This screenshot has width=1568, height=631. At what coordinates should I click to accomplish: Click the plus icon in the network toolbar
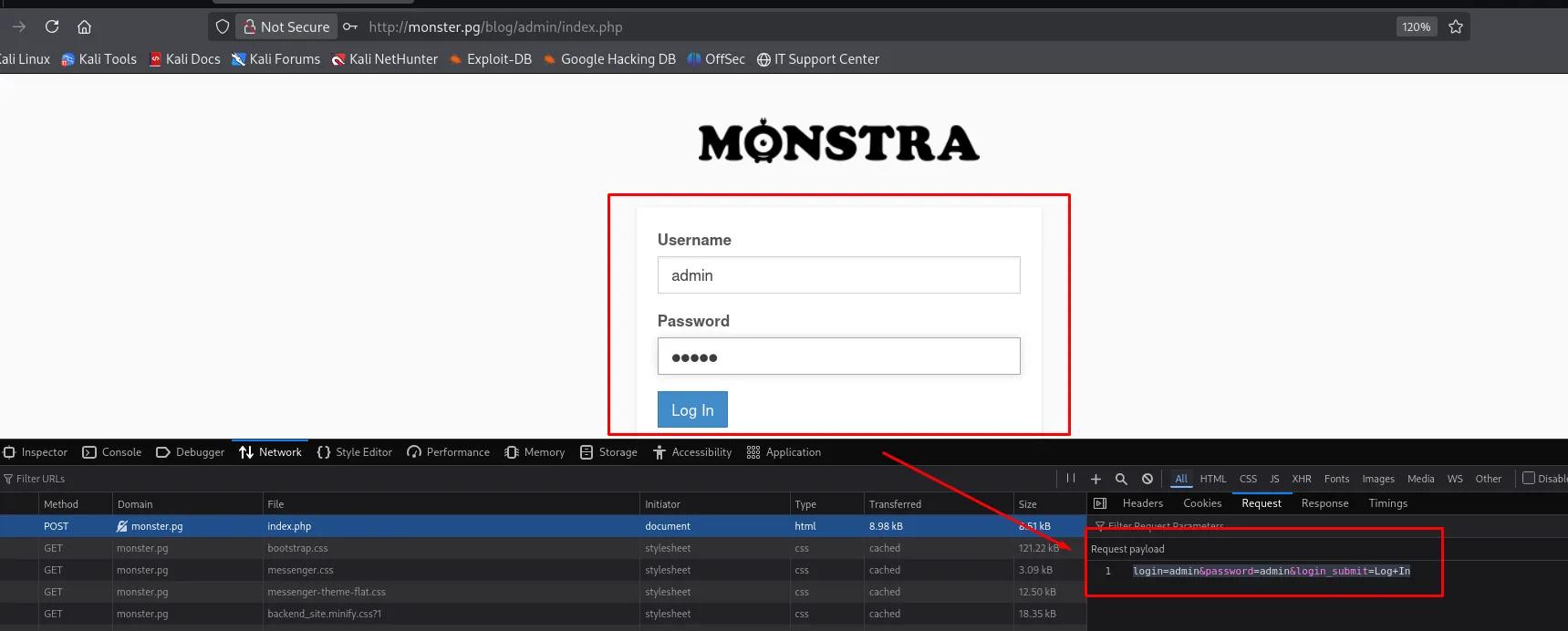(x=1096, y=479)
